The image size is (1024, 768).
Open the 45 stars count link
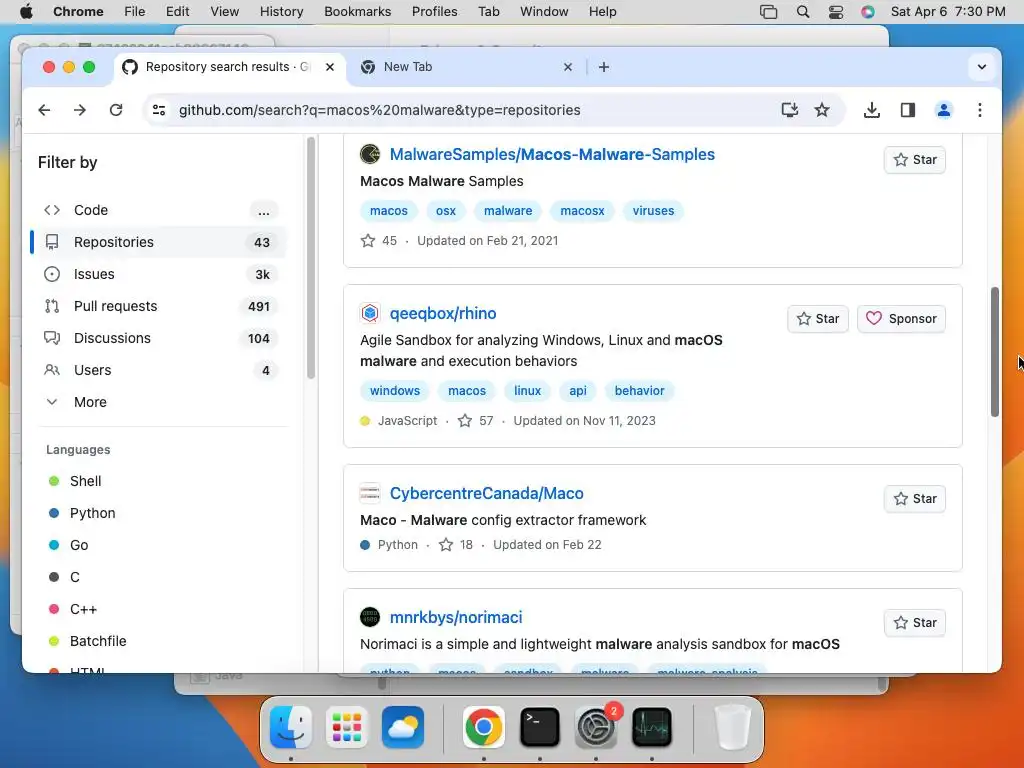pos(379,241)
